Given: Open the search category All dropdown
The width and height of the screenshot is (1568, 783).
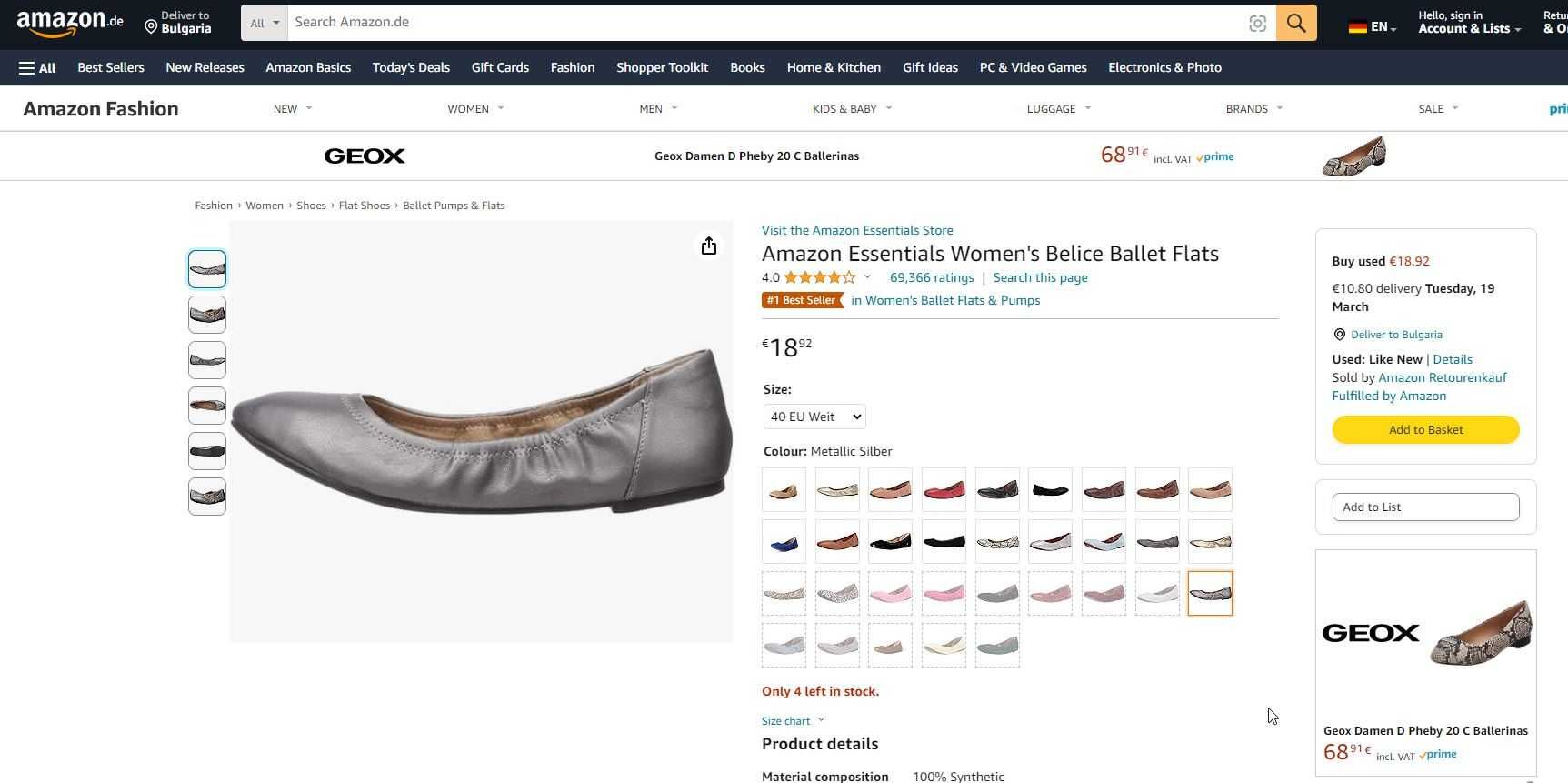Looking at the screenshot, I should 265,23.
